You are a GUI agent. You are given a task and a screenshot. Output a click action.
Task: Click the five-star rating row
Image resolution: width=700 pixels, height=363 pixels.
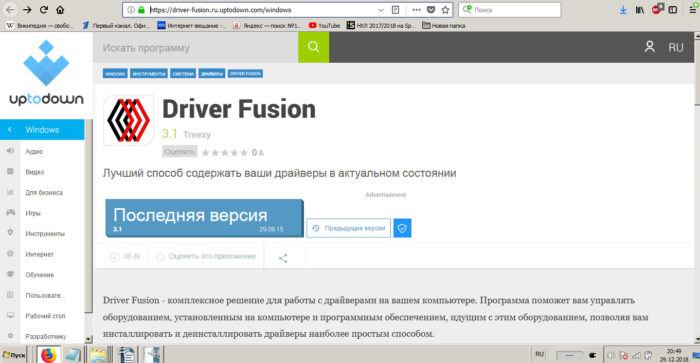[225, 153]
